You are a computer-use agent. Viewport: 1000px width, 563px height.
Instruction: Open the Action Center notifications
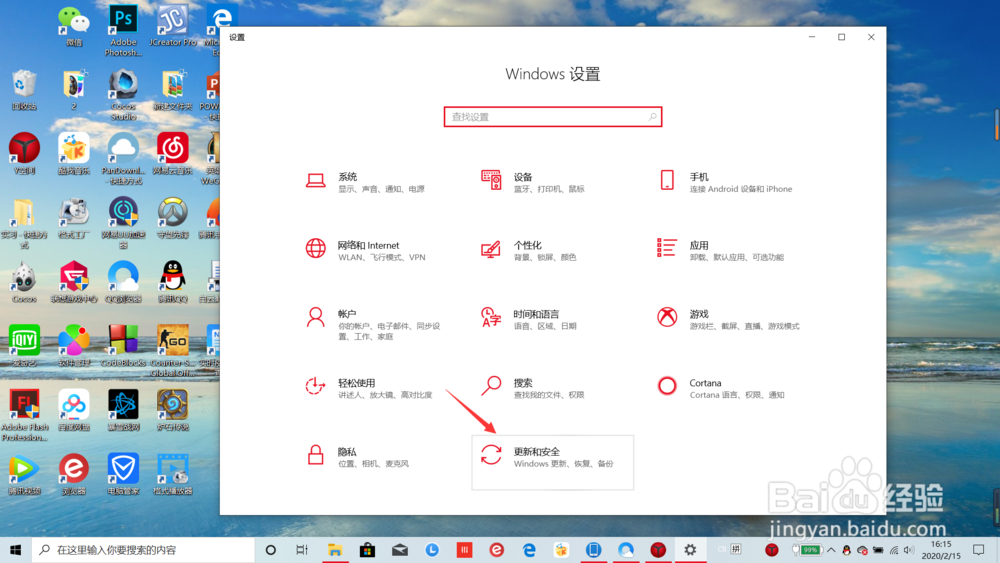click(979, 550)
